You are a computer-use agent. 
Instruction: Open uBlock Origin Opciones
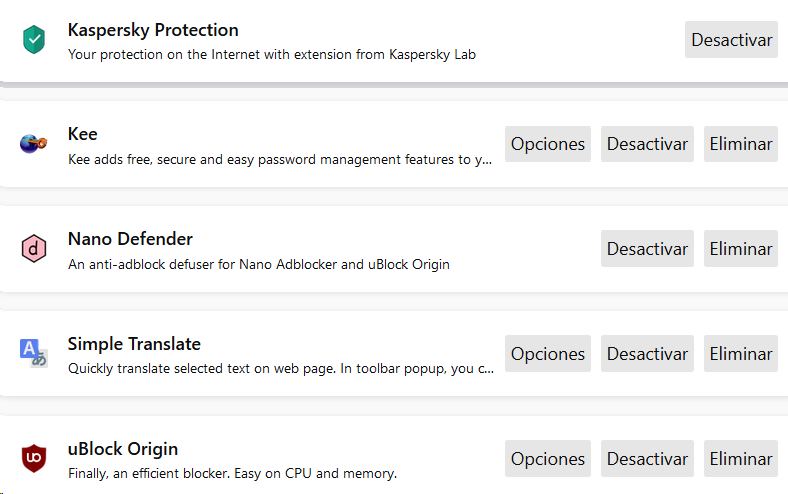point(547,459)
